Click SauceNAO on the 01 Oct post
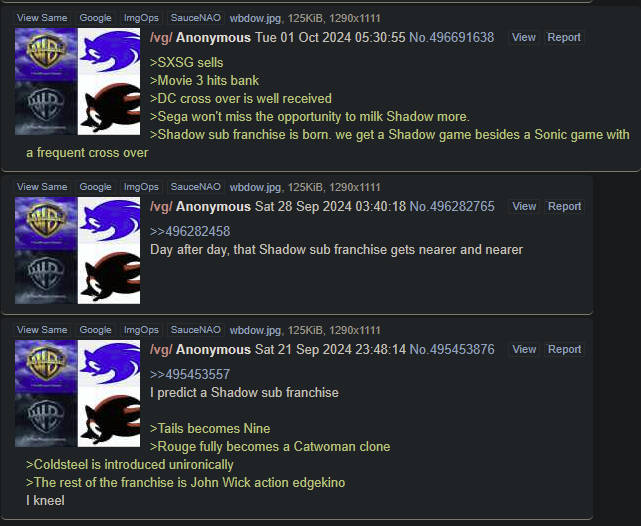 pos(195,18)
